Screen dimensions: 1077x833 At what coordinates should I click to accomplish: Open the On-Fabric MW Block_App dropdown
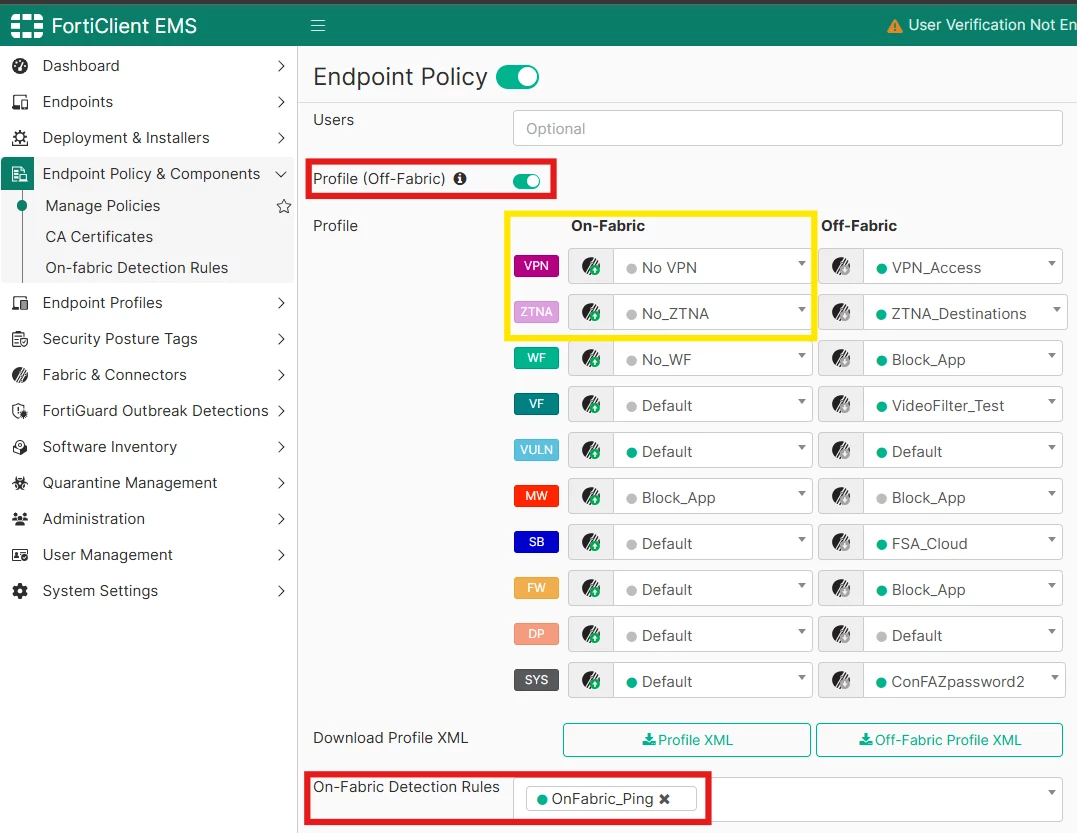tap(712, 497)
